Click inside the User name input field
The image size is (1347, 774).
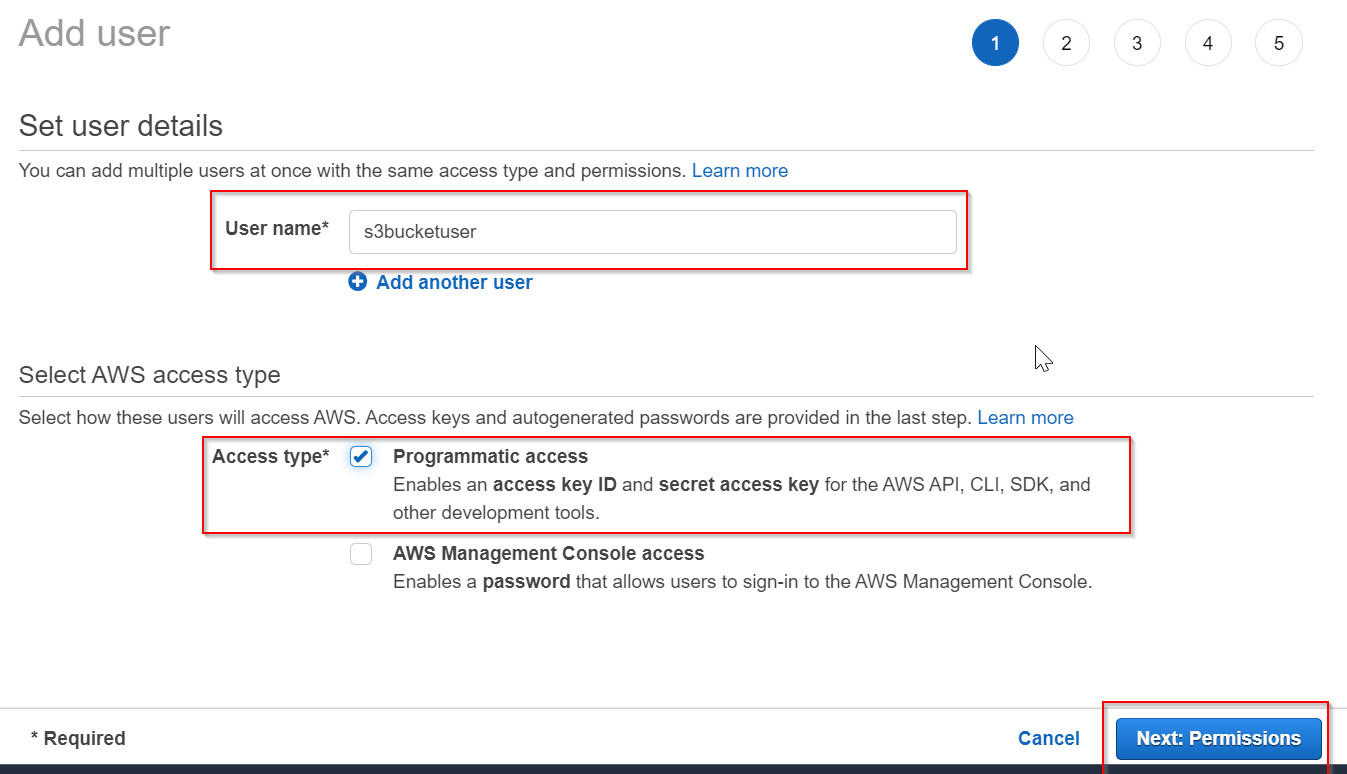(x=652, y=231)
